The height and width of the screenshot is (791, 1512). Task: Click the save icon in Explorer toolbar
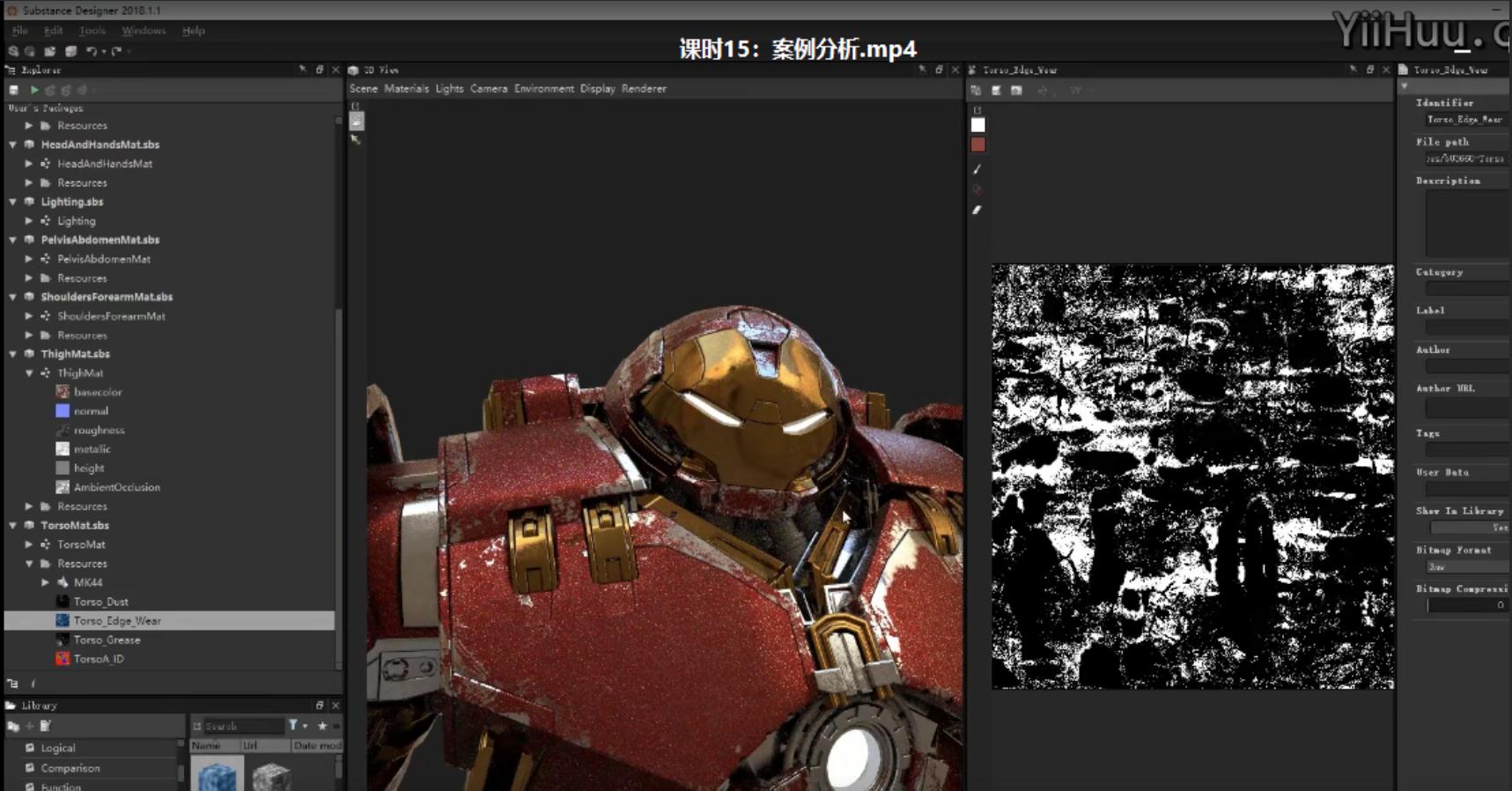(13, 90)
